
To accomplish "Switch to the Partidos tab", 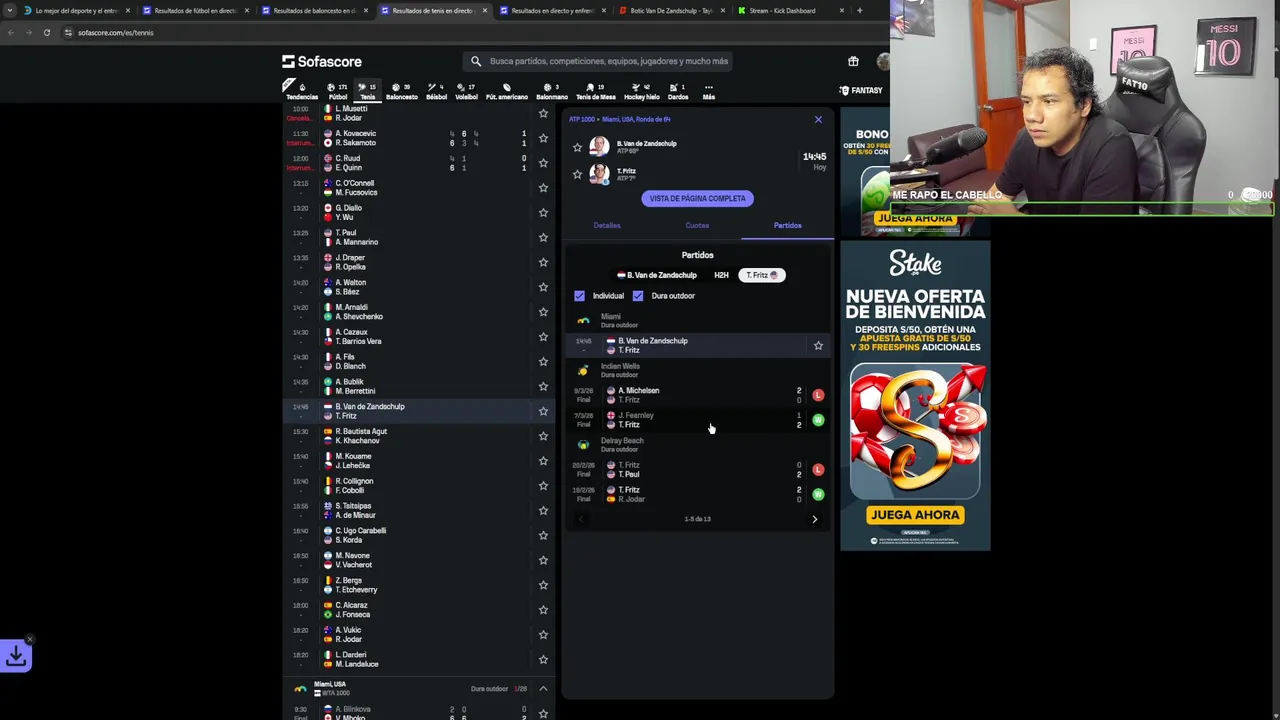I will point(787,226).
